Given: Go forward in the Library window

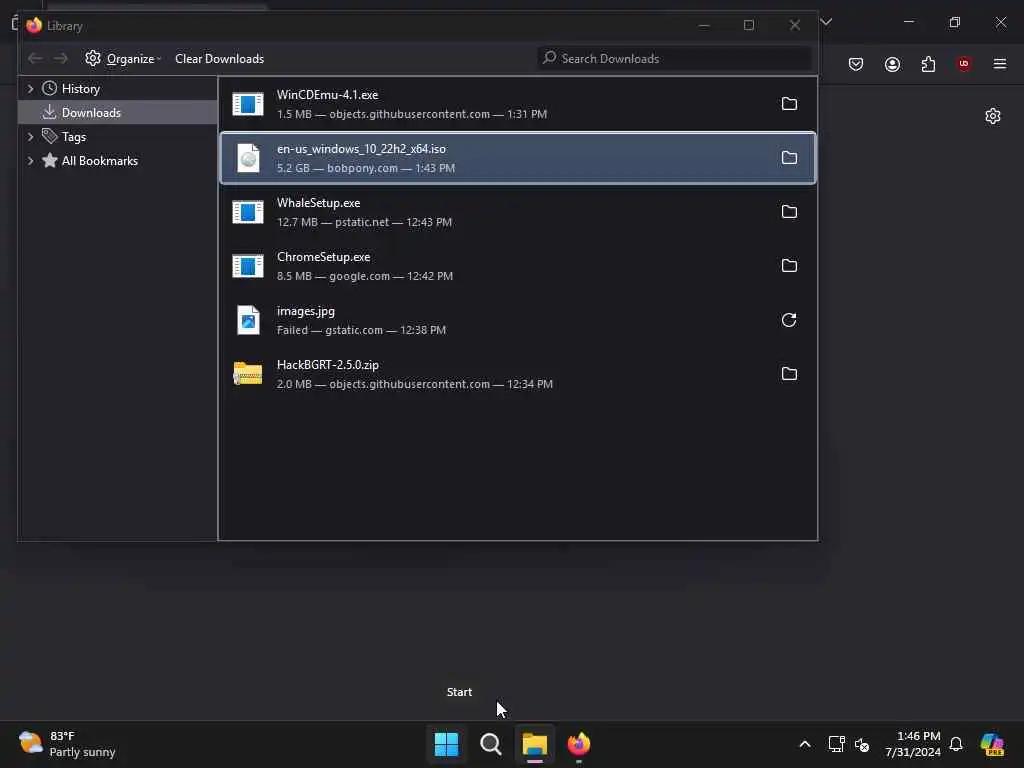Looking at the screenshot, I should pyautogui.click(x=61, y=59).
